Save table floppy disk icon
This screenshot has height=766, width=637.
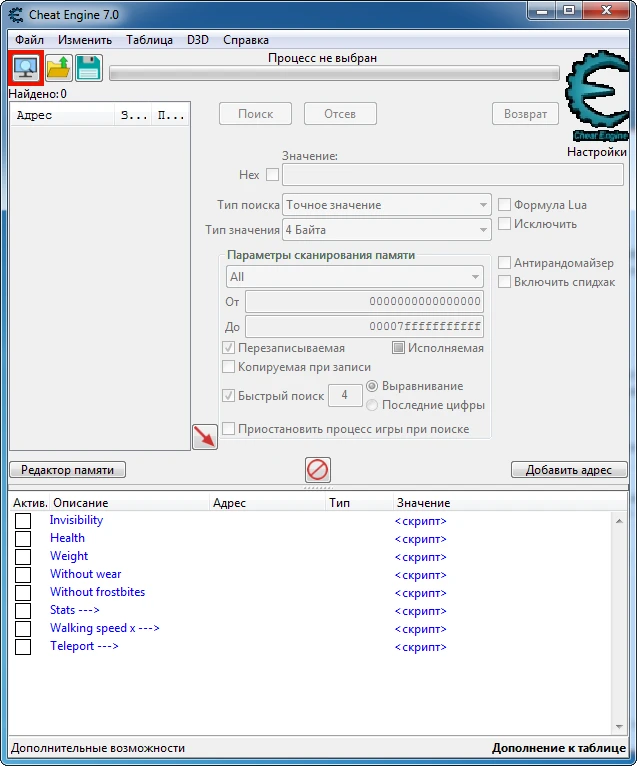point(89,68)
